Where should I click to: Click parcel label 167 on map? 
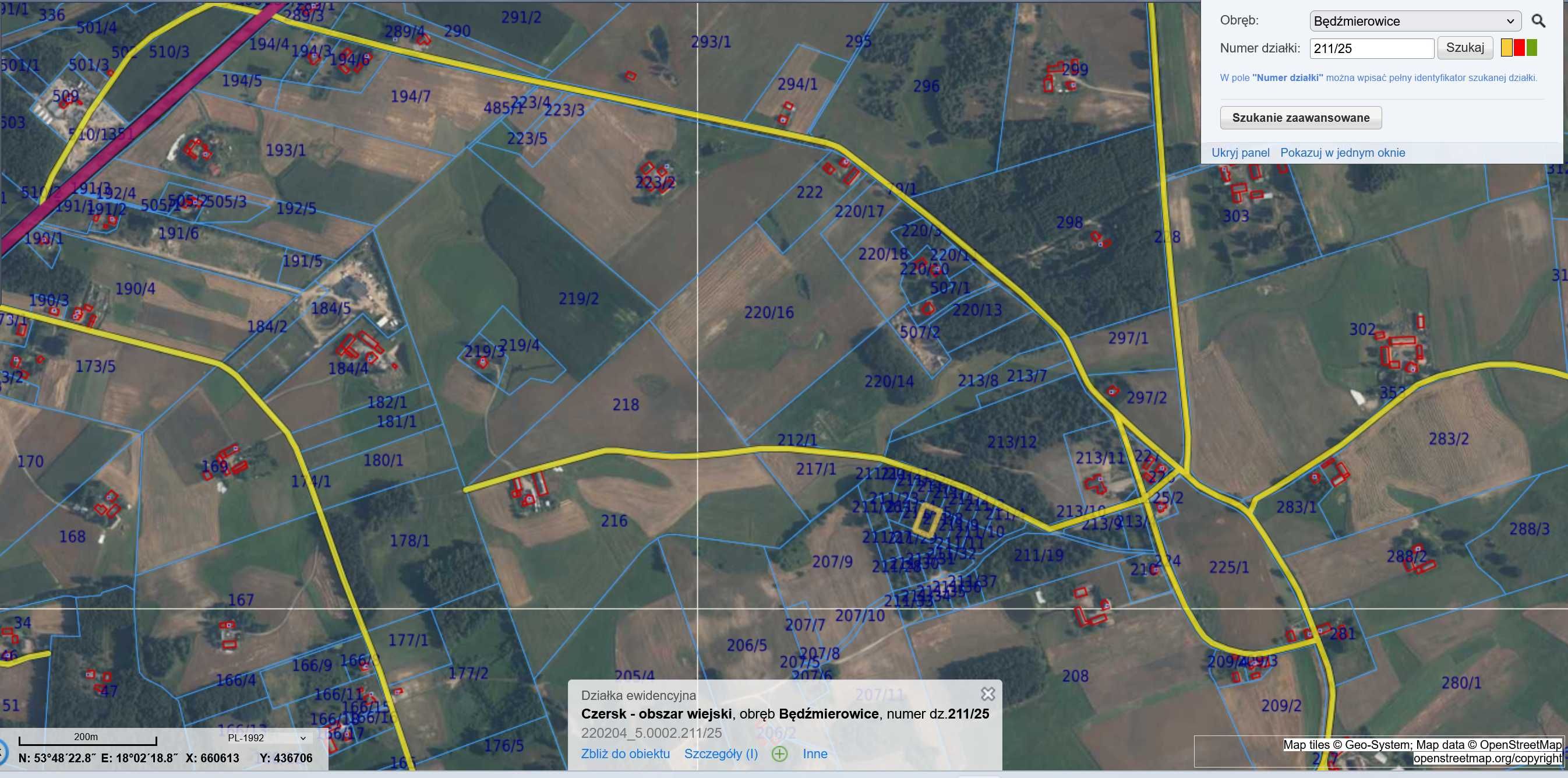tap(241, 600)
